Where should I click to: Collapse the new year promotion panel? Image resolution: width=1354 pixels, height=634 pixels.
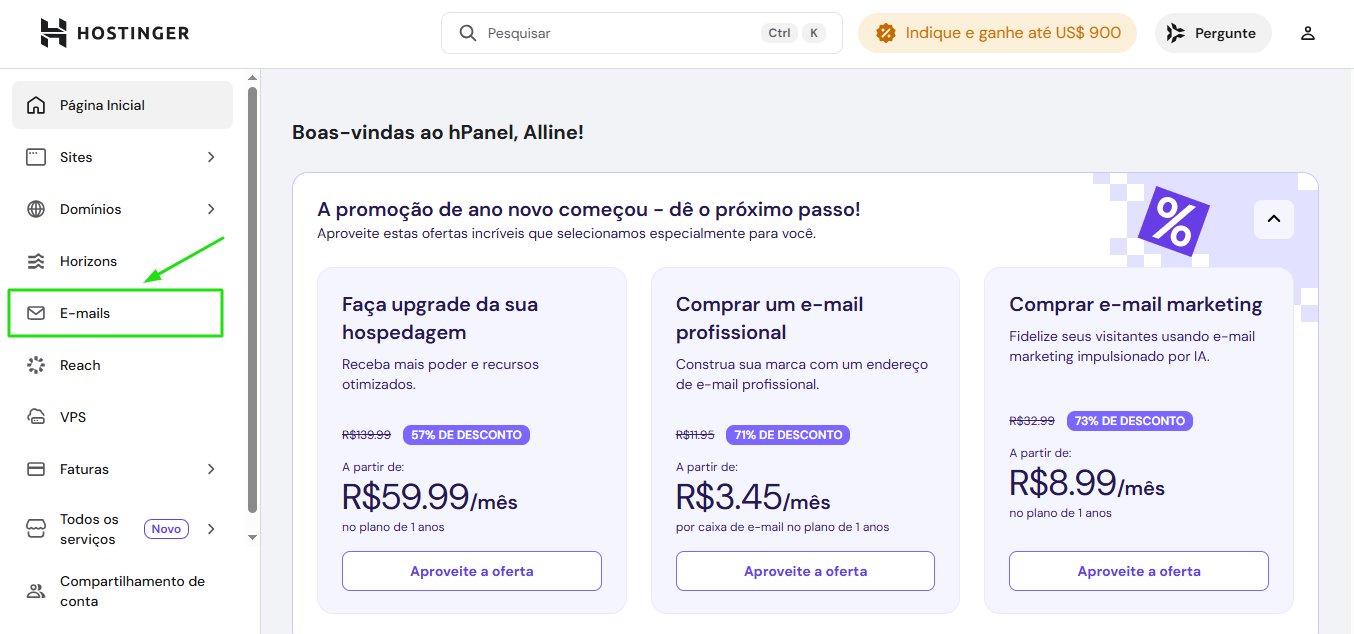pos(1273,220)
